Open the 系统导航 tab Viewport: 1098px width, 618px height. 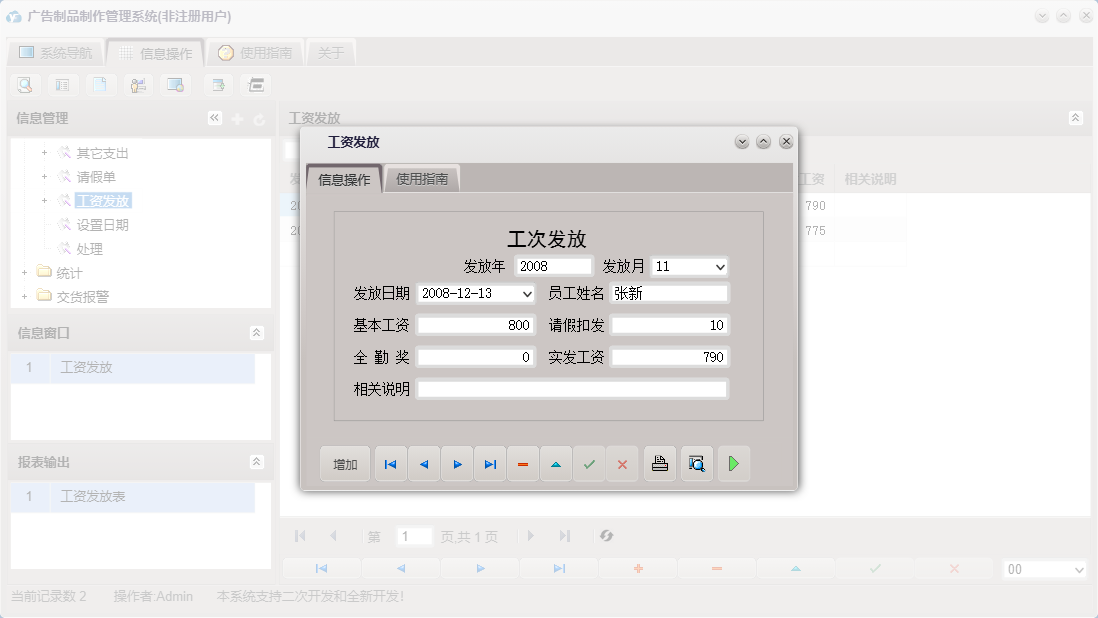click(x=55, y=51)
